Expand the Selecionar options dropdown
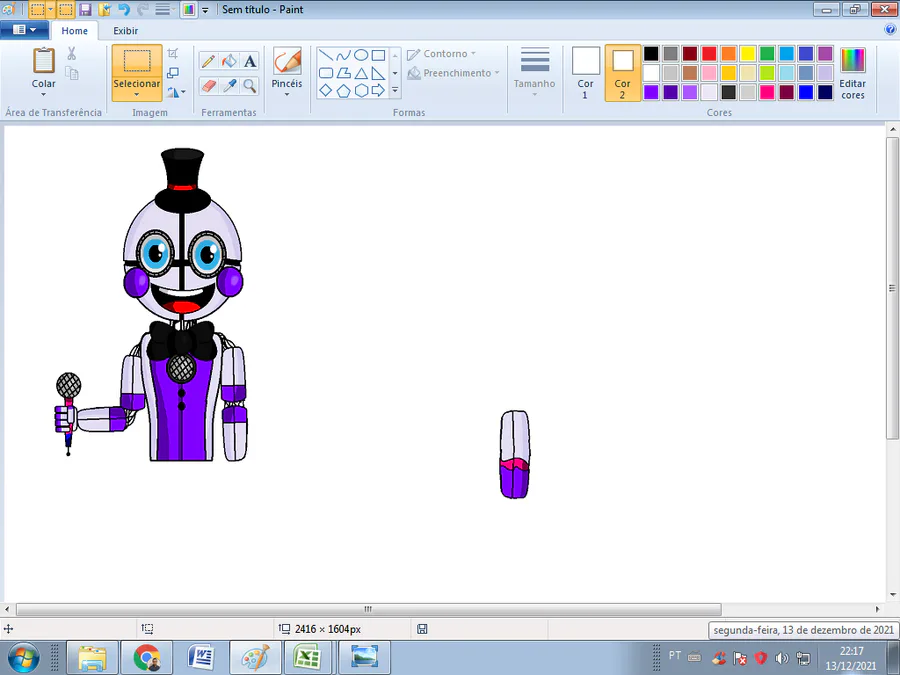Screen dimensions: 900x675 pos(137,95)
